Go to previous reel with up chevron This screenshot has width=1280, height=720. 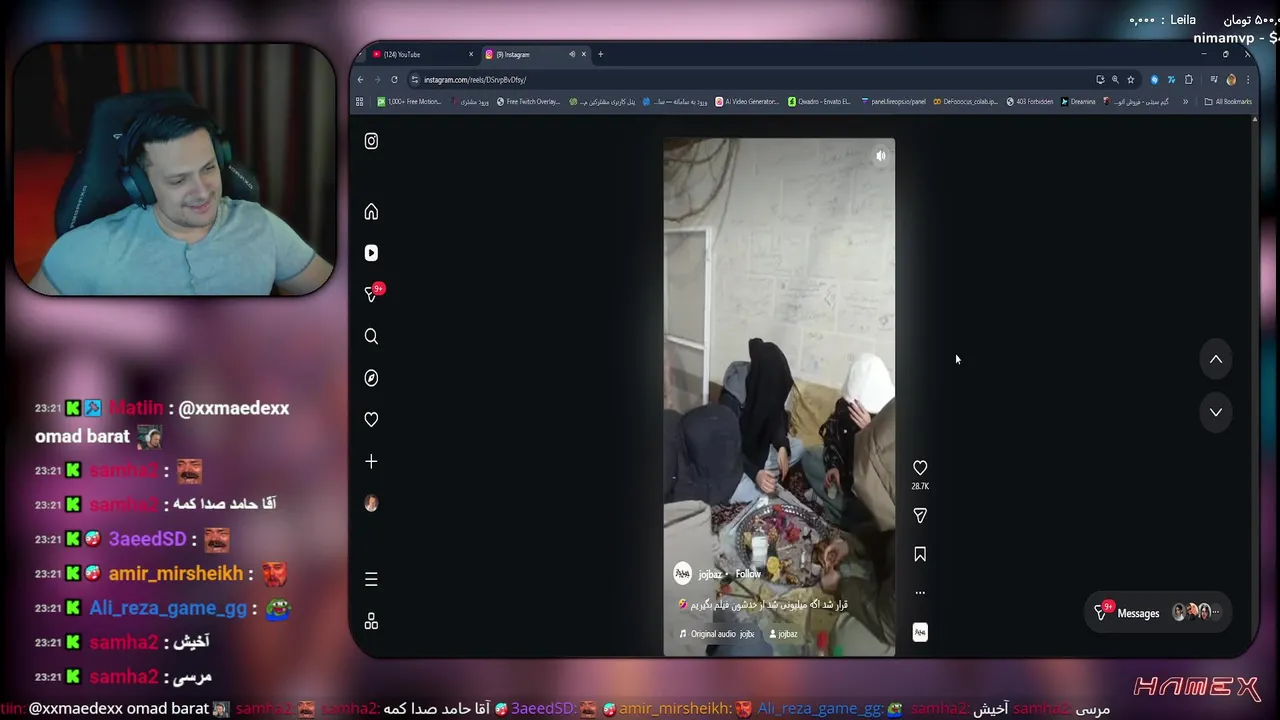1216,359
